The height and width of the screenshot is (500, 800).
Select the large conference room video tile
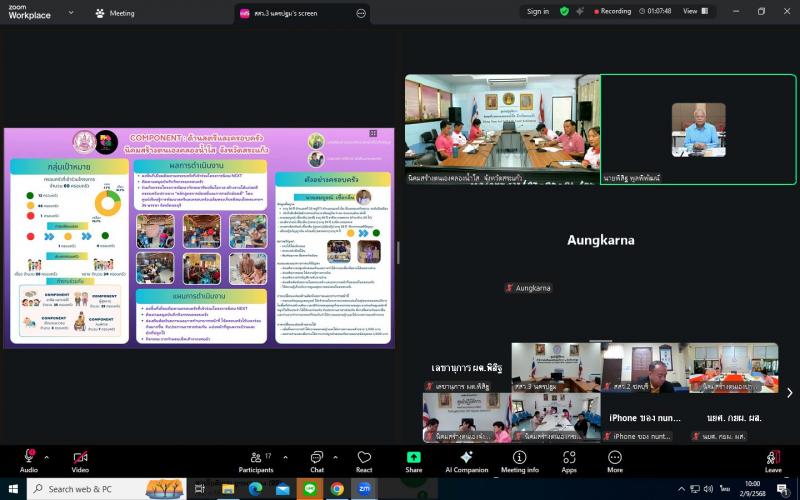pyautogui.click(x=503, y=130)
